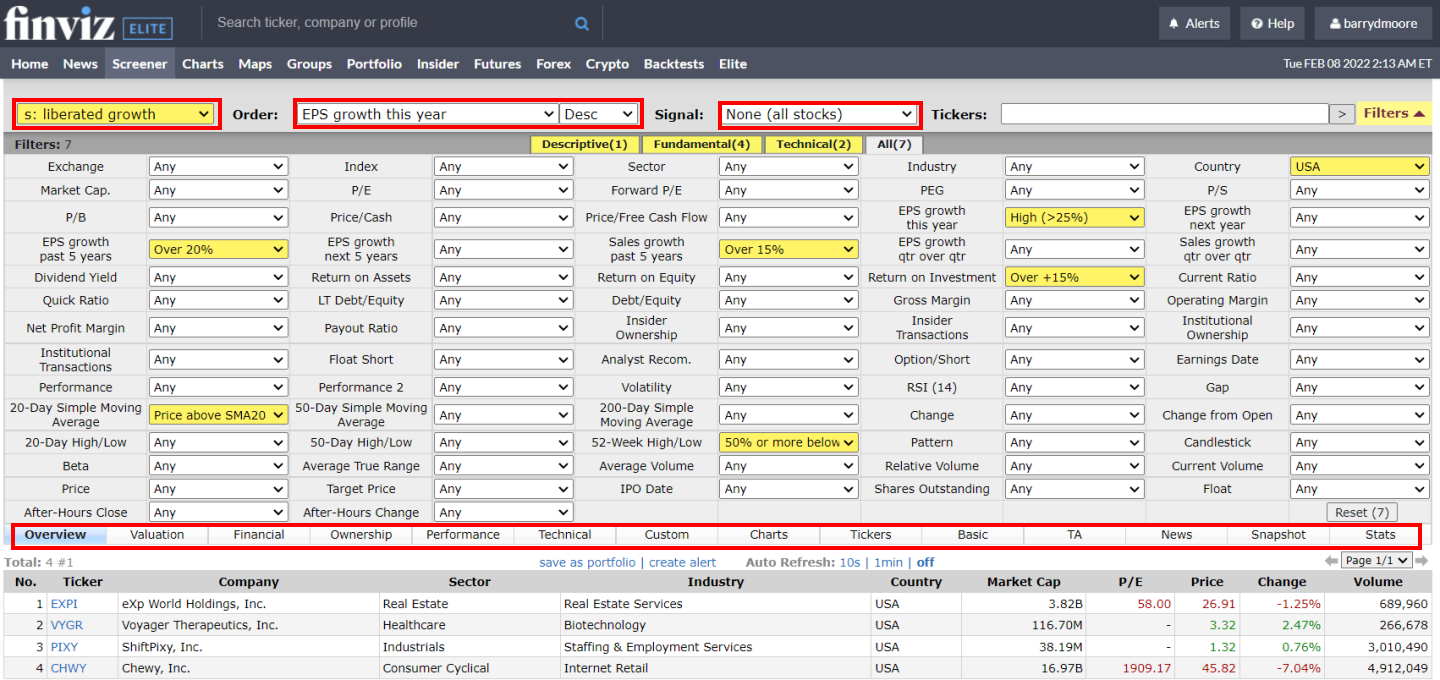Open the Alerts bell panel
Screen dimensions: 1440x680
click(x=1193, y=23)
